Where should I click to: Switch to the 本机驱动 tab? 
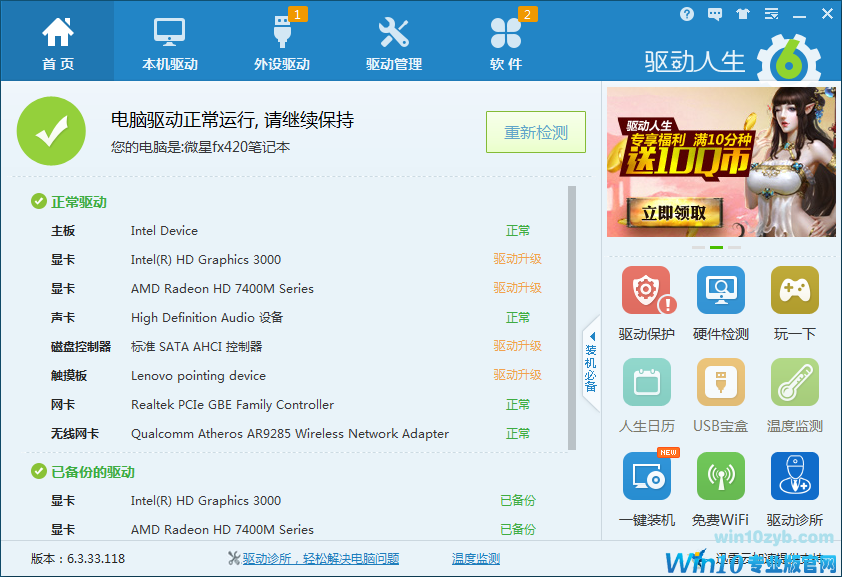pos(167,40)
